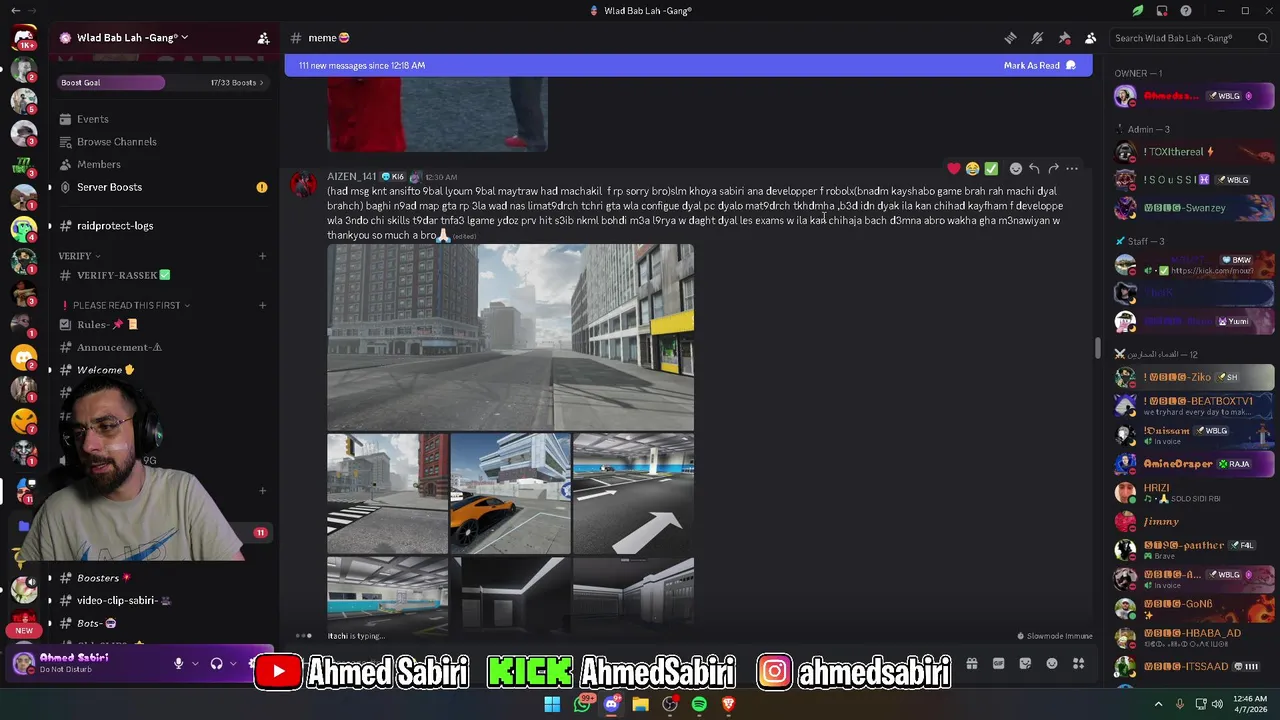Open GIF picker
The image size is (1280, 720).
coord(998,663)
